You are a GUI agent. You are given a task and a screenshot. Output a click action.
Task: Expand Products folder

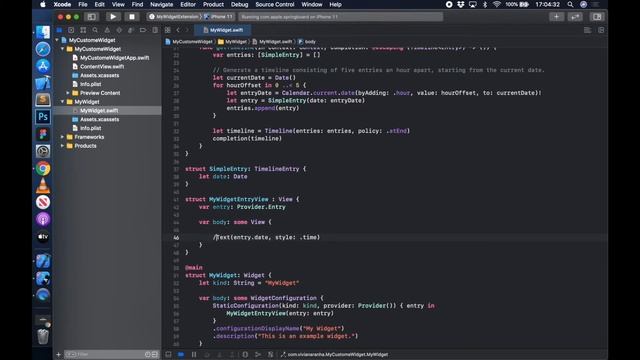[x=62, y=146]
